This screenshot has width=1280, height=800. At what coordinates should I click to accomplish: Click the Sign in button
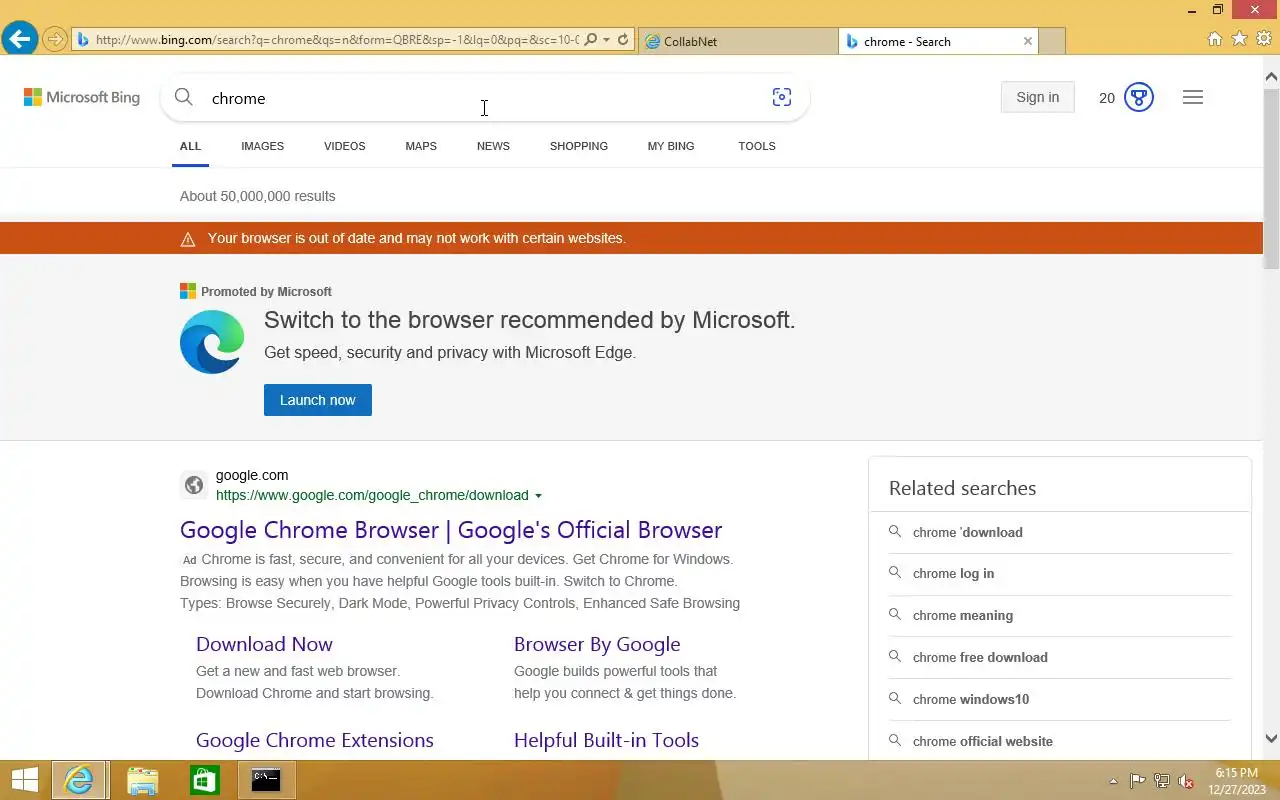[1037, 97]
